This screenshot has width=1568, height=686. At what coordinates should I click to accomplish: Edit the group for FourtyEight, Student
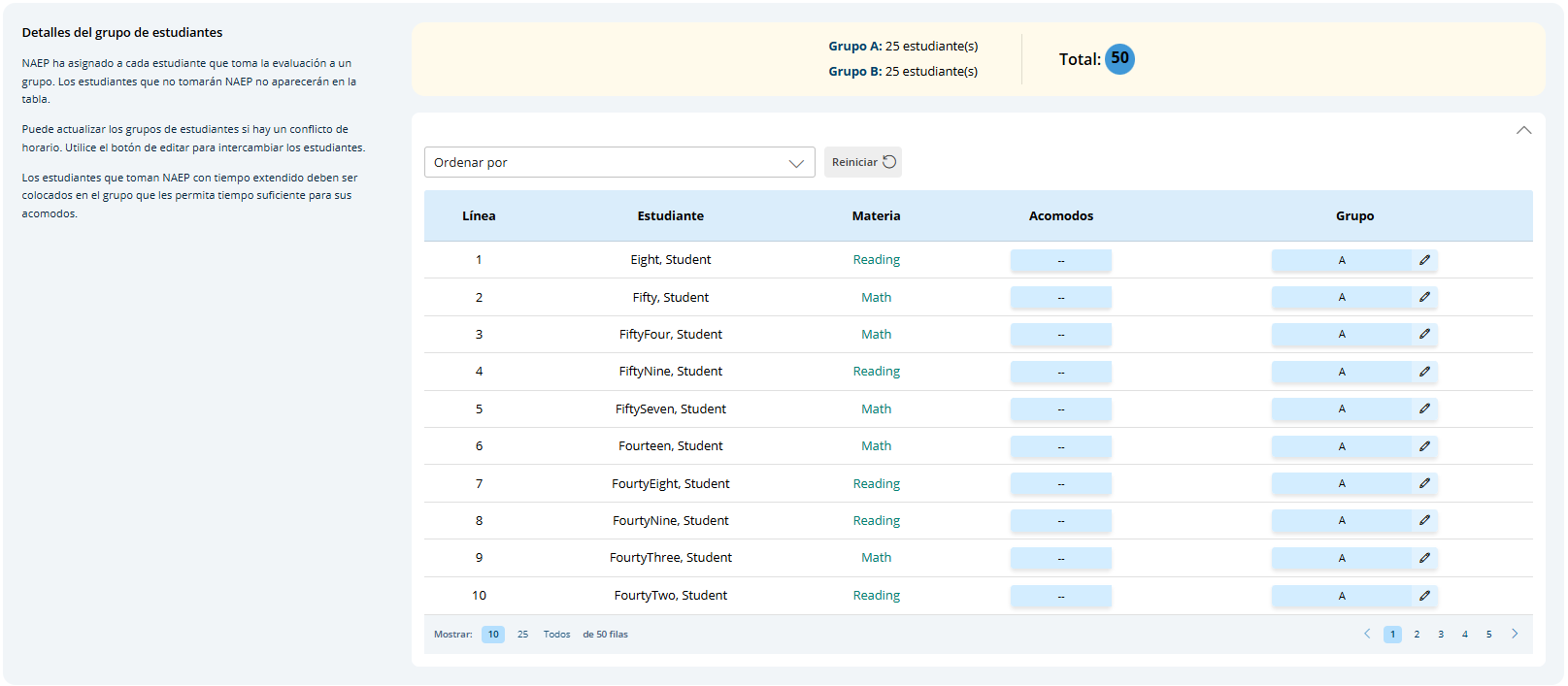coord(1424,483)
